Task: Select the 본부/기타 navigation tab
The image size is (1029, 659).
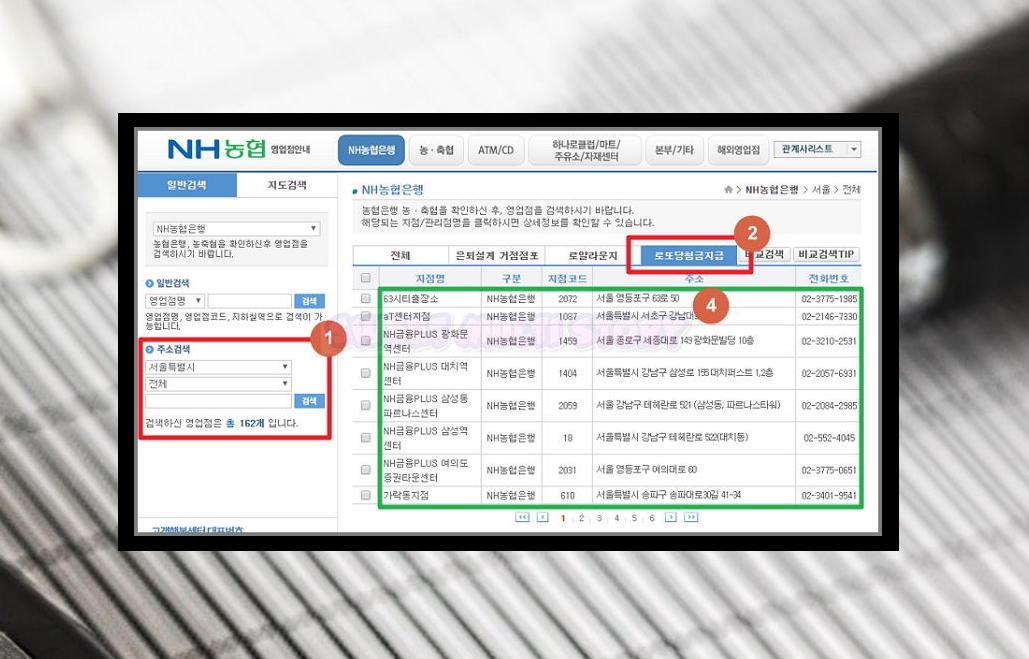Action: [674, 150]
